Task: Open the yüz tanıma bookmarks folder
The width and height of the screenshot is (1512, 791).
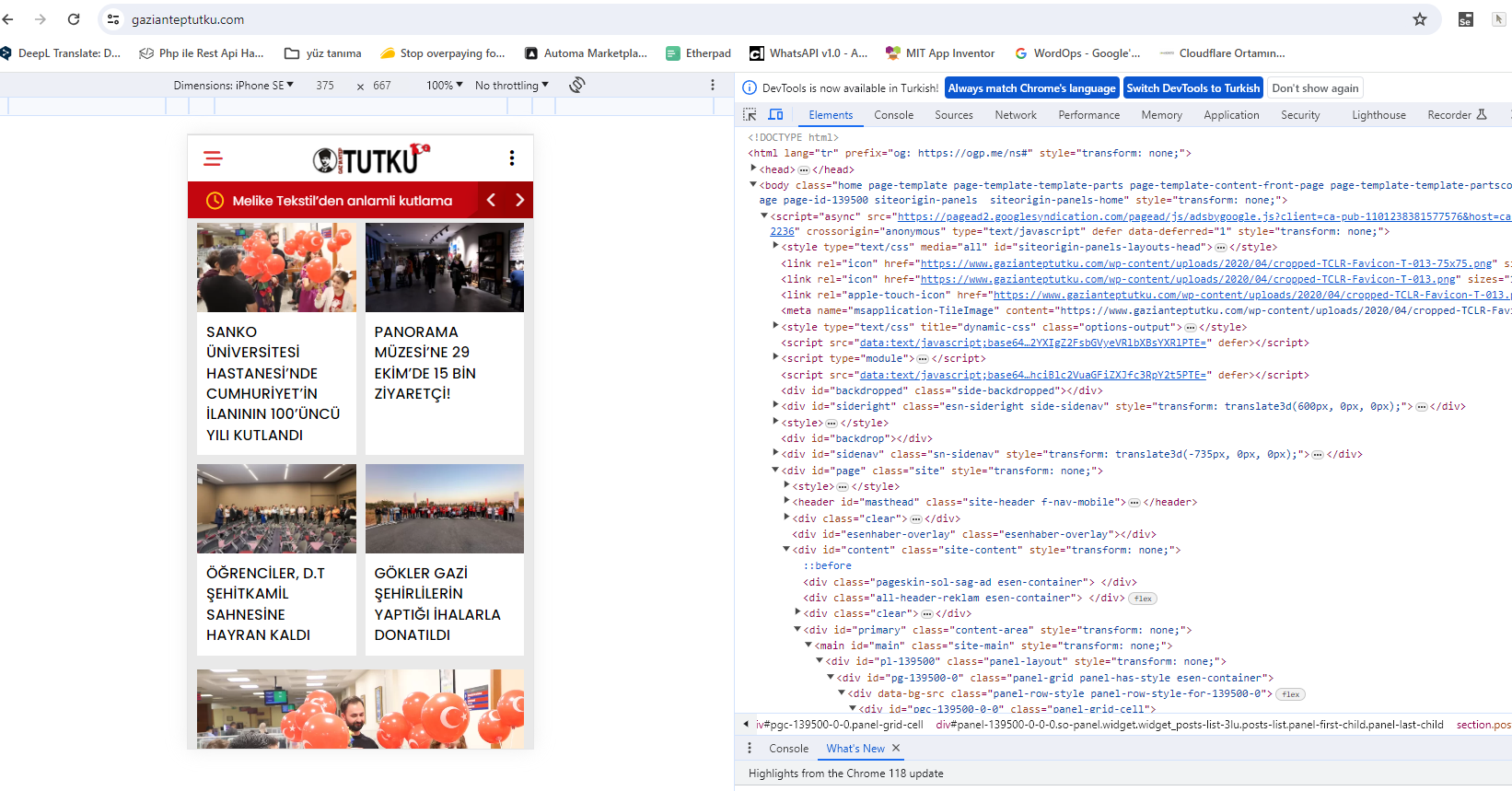Action: click(x=323, y=53)
